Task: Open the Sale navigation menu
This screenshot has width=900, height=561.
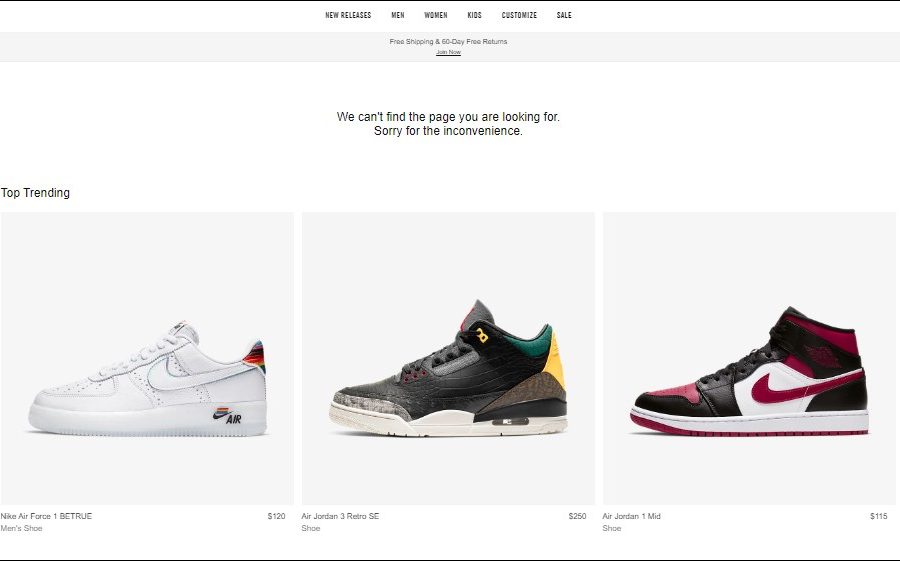Action: (564, 16)
